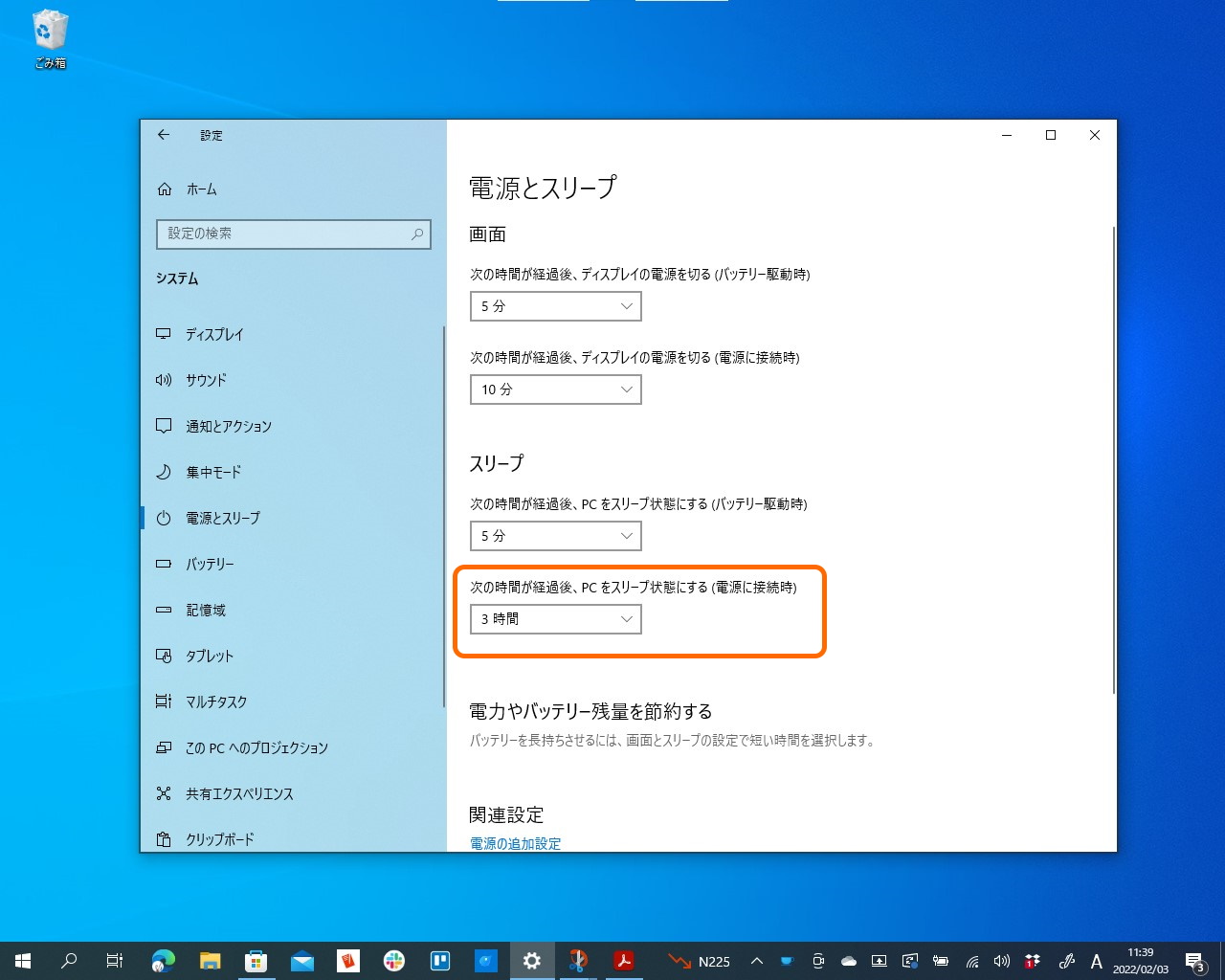Select ホーム in the Settings sidebar
The image size is (1225, 980).
click(x=201, y=189)
